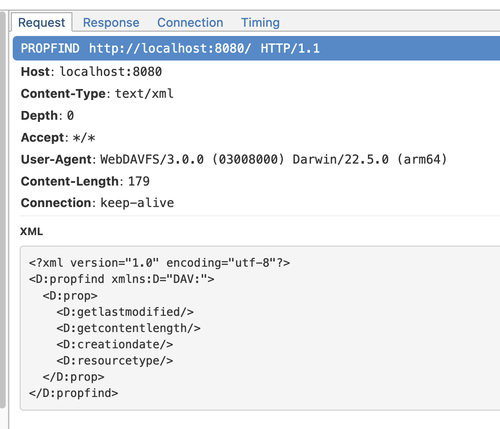Click the D:propfind opening tag line
This screenshot has height=429, width=500.
click(x=121, y=279)
